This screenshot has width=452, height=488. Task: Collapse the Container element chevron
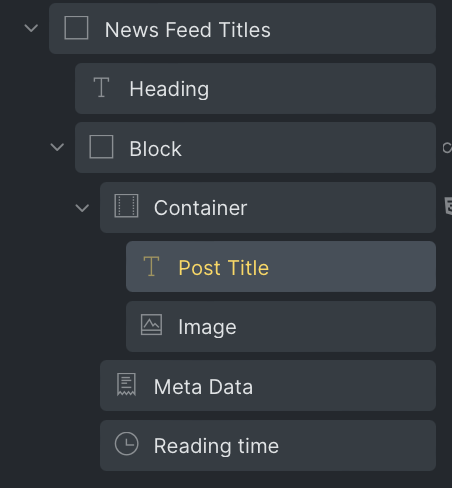[x=82, y=208]
